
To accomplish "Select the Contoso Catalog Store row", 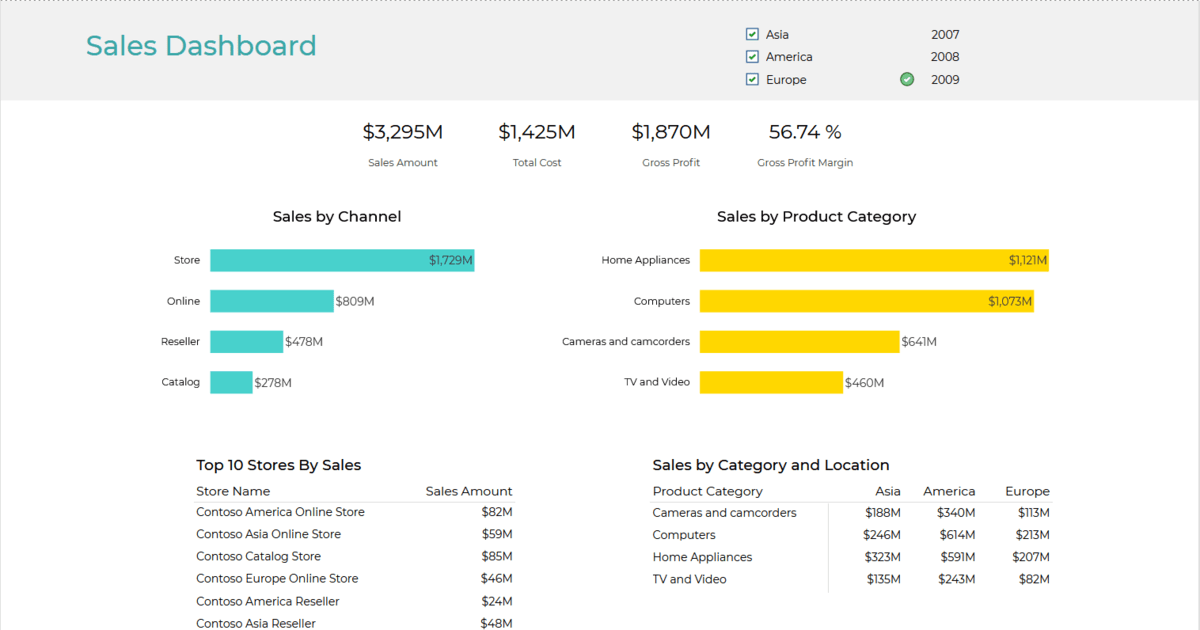I will click(258, 556).
